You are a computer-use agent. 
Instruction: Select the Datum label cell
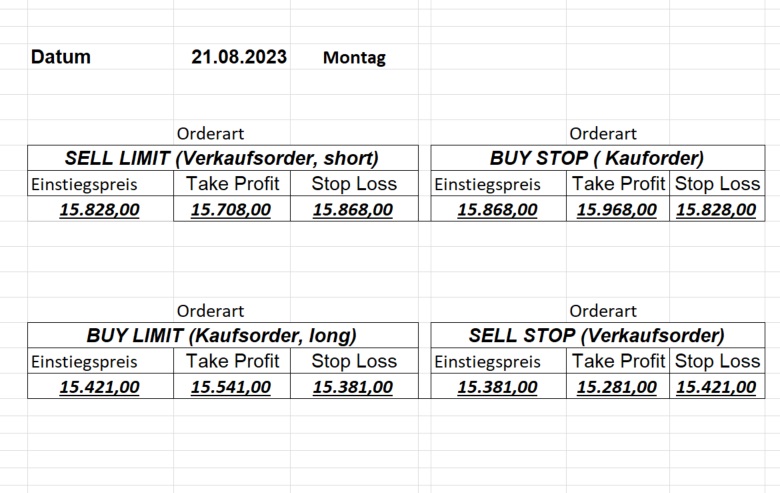coord(61,57)
